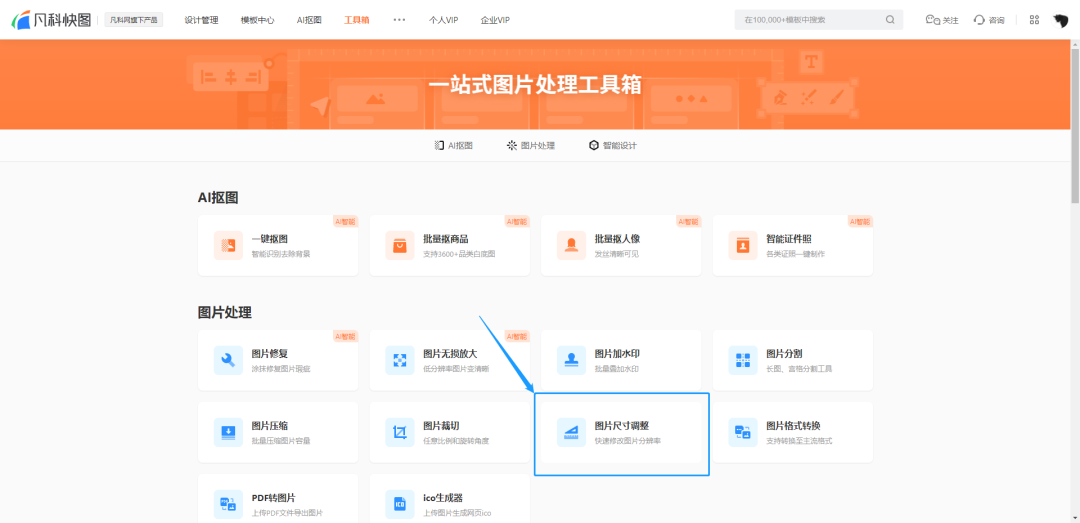The height and width of the screenshot is (523, 1080).
Task: Select the PDF转图片 icon
Action: click(228, 504)
